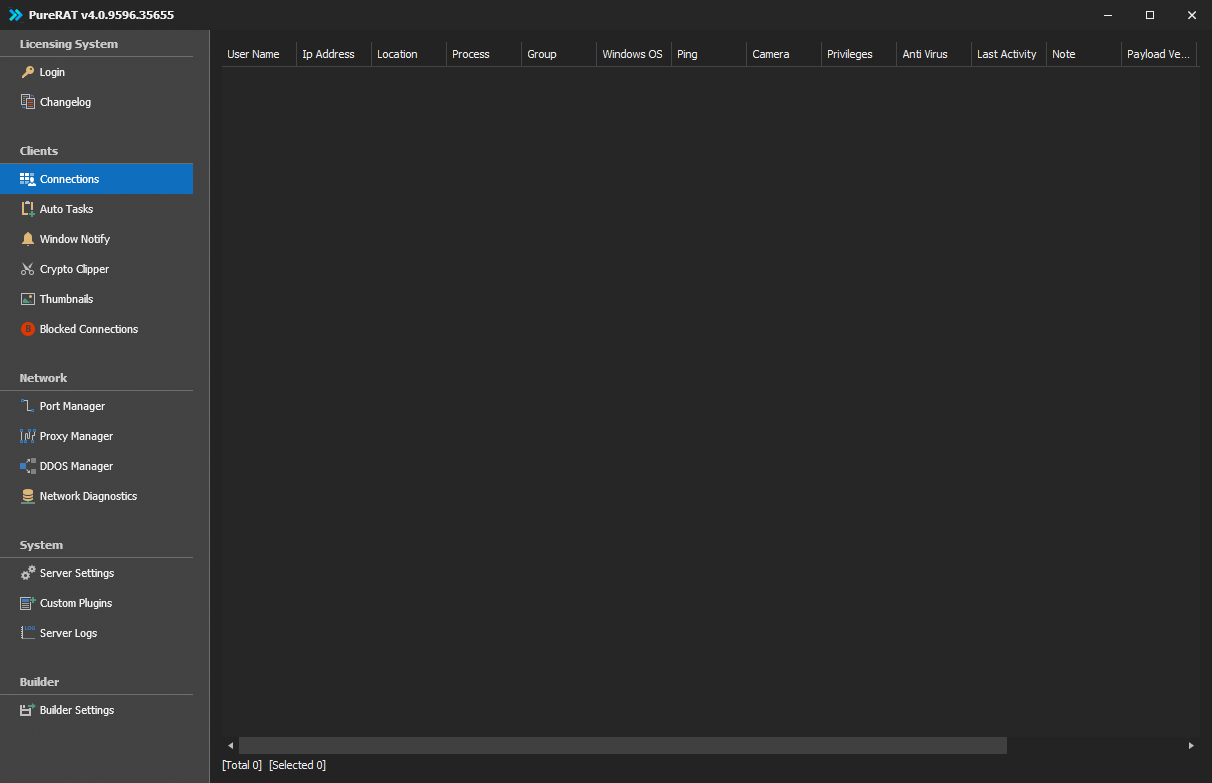
Task: Minimize the PureRAT window
Action: click(1108, 15)
